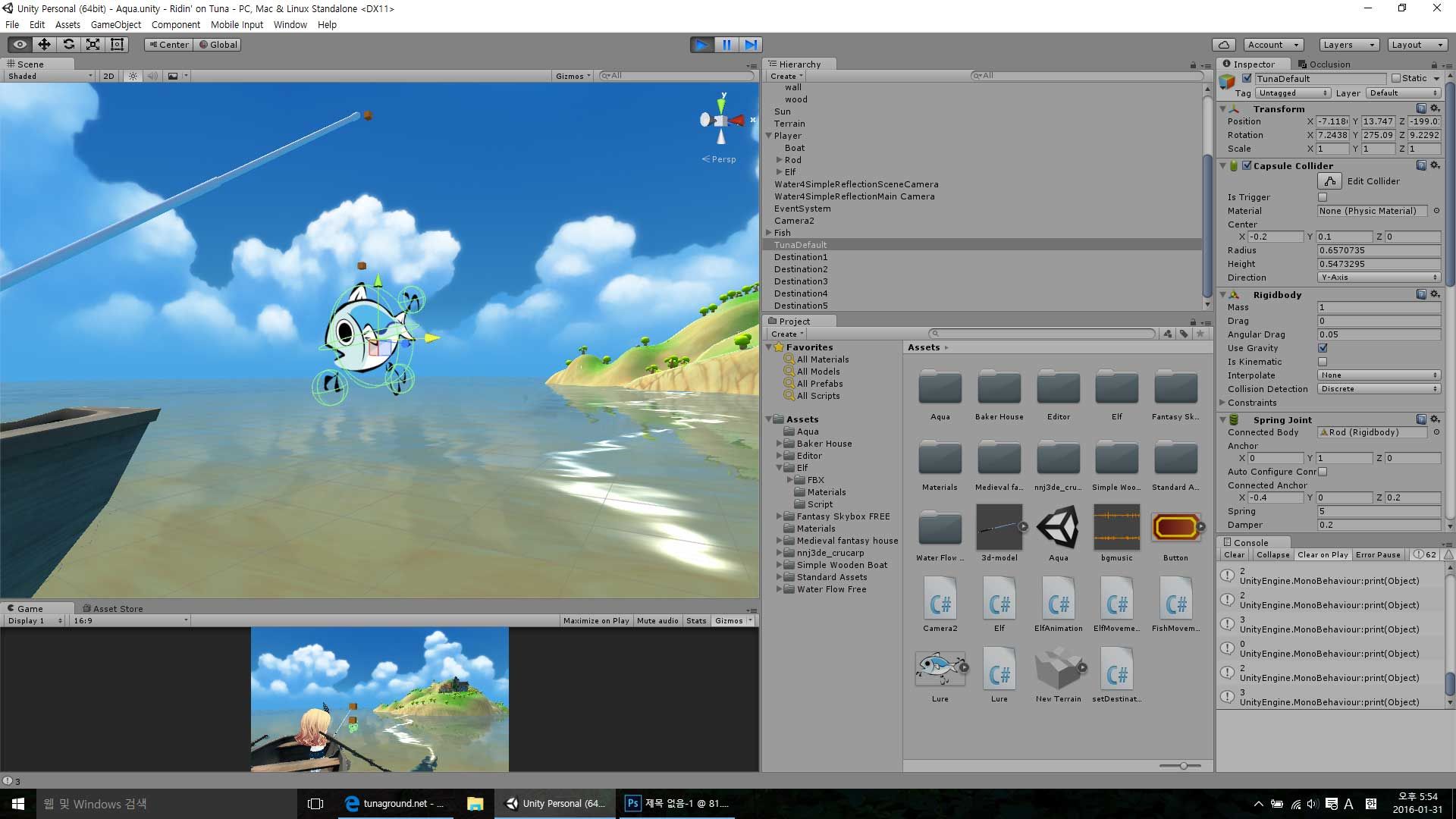Open the Aqua scene asset
This screenshot has width=1456, height=819.
1058,527
